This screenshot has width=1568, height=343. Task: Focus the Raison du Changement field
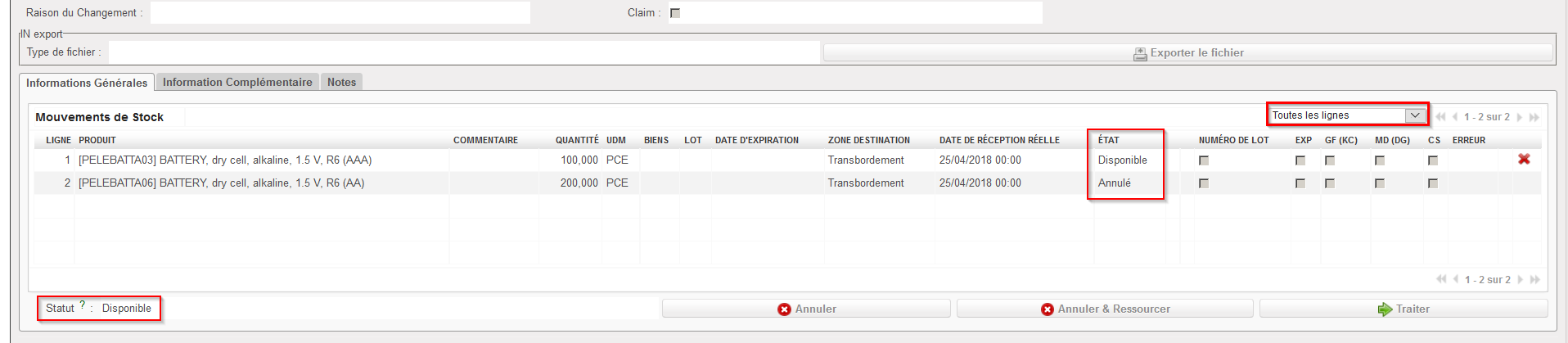(x=340, y=13)
